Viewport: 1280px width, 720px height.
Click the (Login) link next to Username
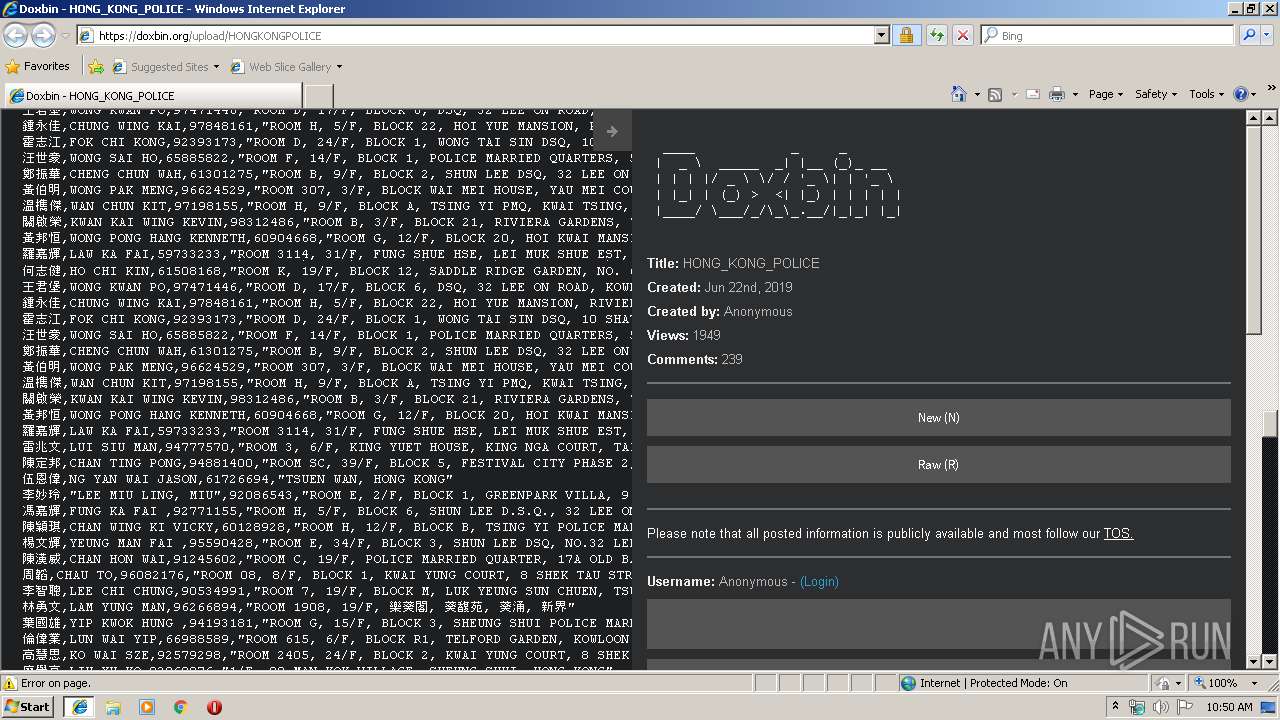(819, 582)
